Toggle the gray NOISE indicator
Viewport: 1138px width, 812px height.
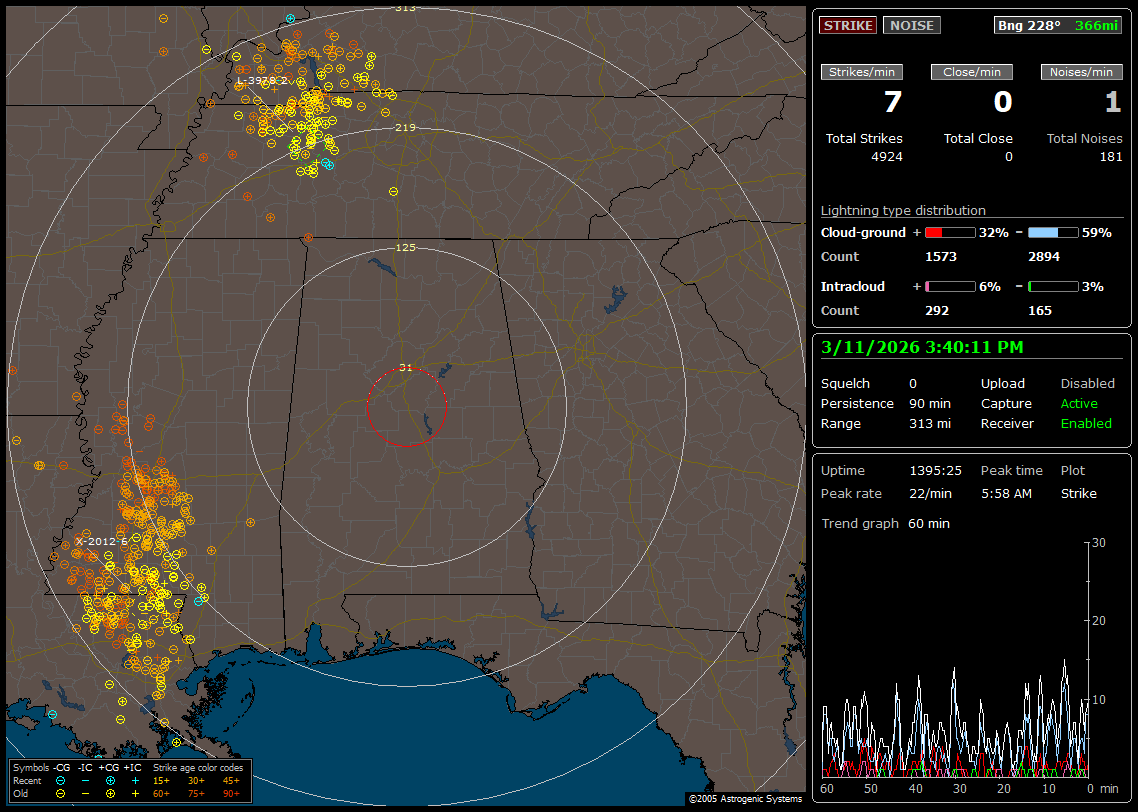click(x=911, y=25)
